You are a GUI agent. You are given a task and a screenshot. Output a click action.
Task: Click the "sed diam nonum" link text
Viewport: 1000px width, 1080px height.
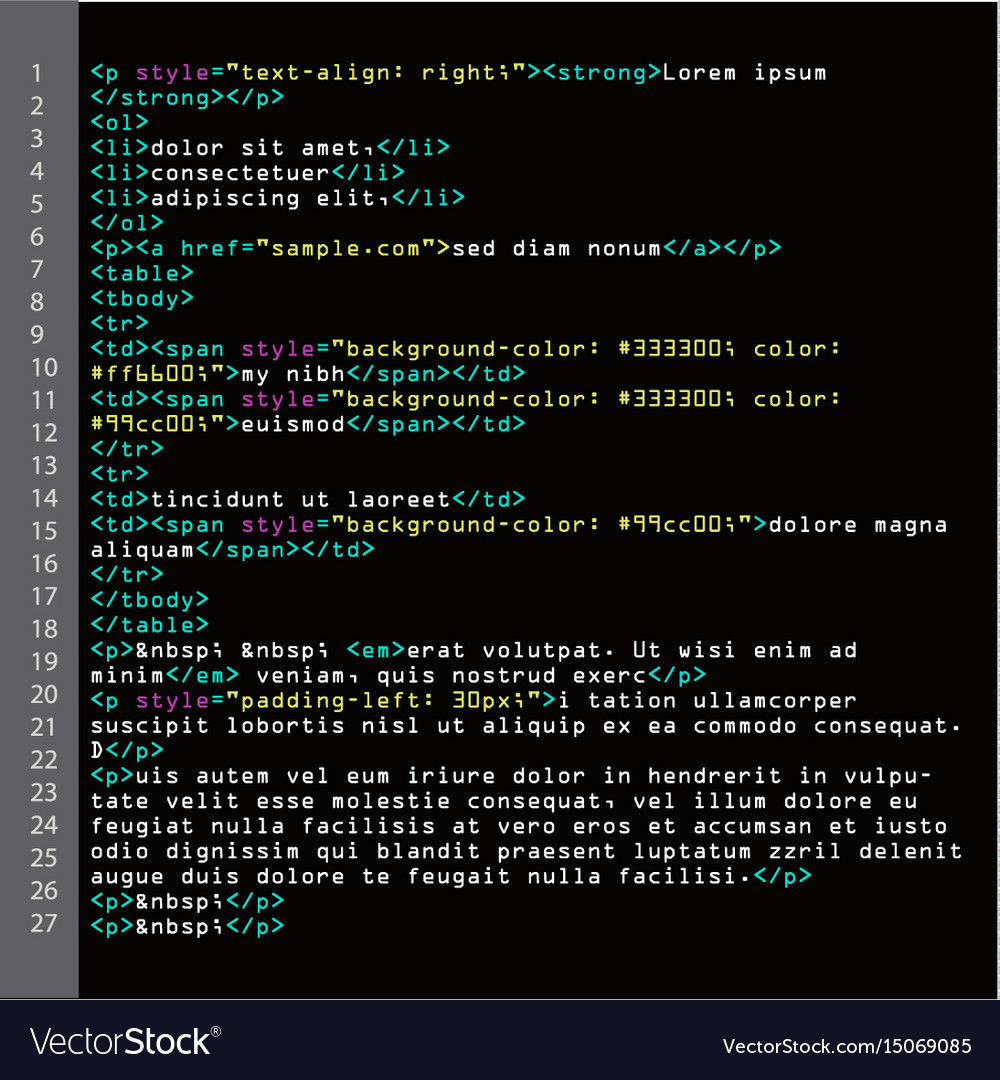point(556,249)
